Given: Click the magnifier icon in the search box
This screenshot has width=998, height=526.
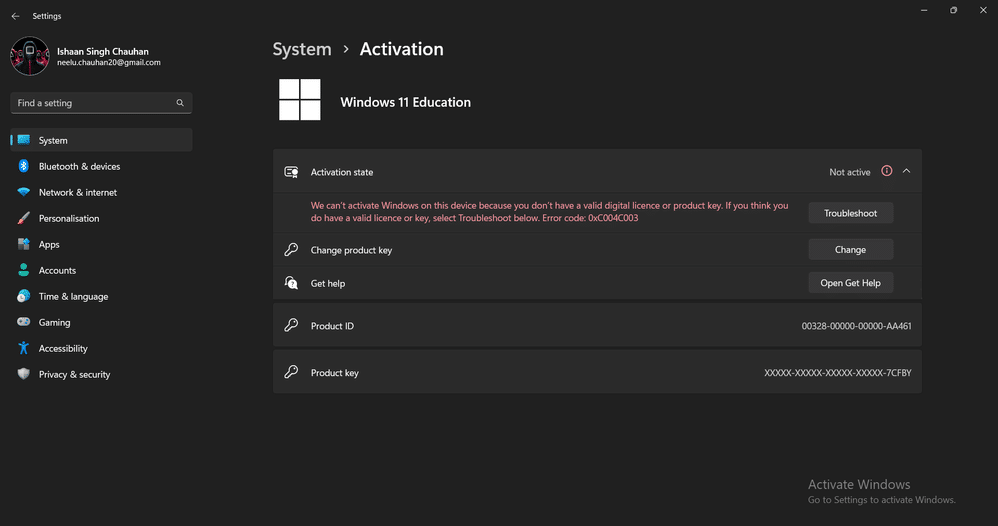Looking at the screenshot, I should coord(180,103).
